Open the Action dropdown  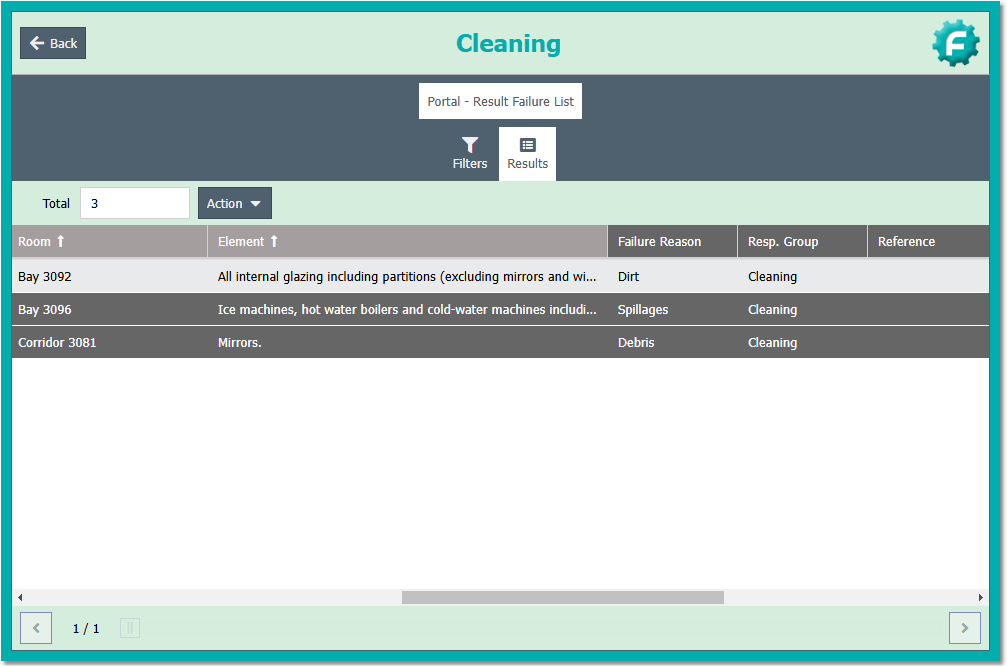234,203
